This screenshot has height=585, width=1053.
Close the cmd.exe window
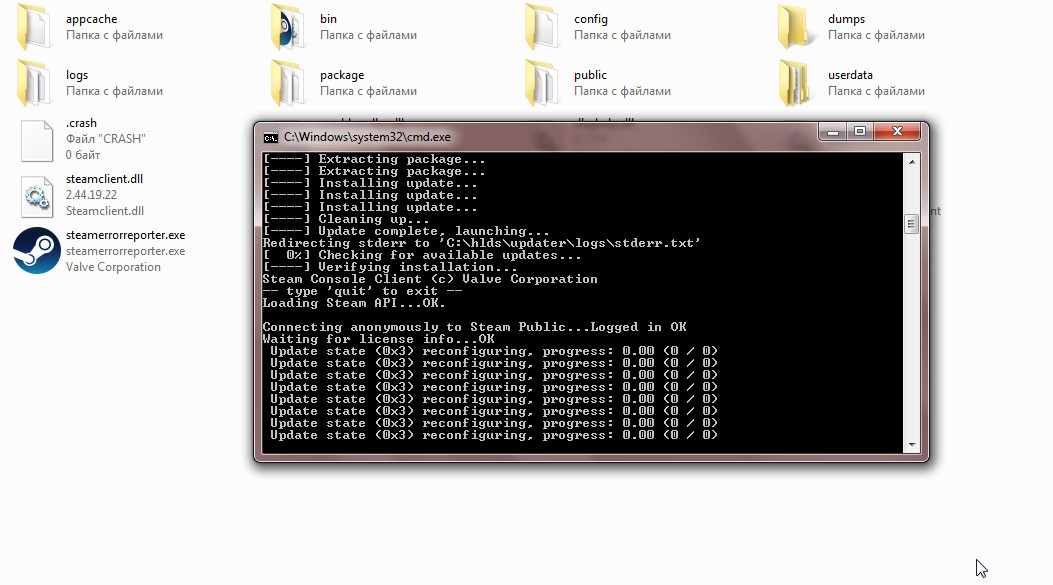coord(897,132)
